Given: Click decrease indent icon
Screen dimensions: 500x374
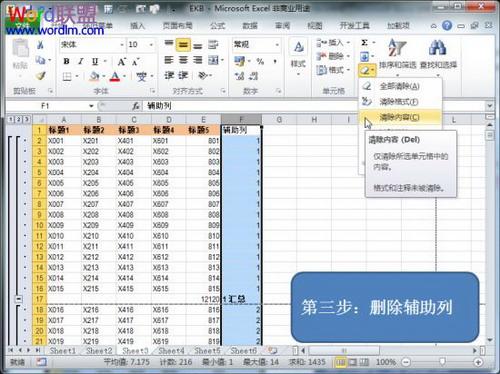Looking at the screenshot, I should coord(169,76).
